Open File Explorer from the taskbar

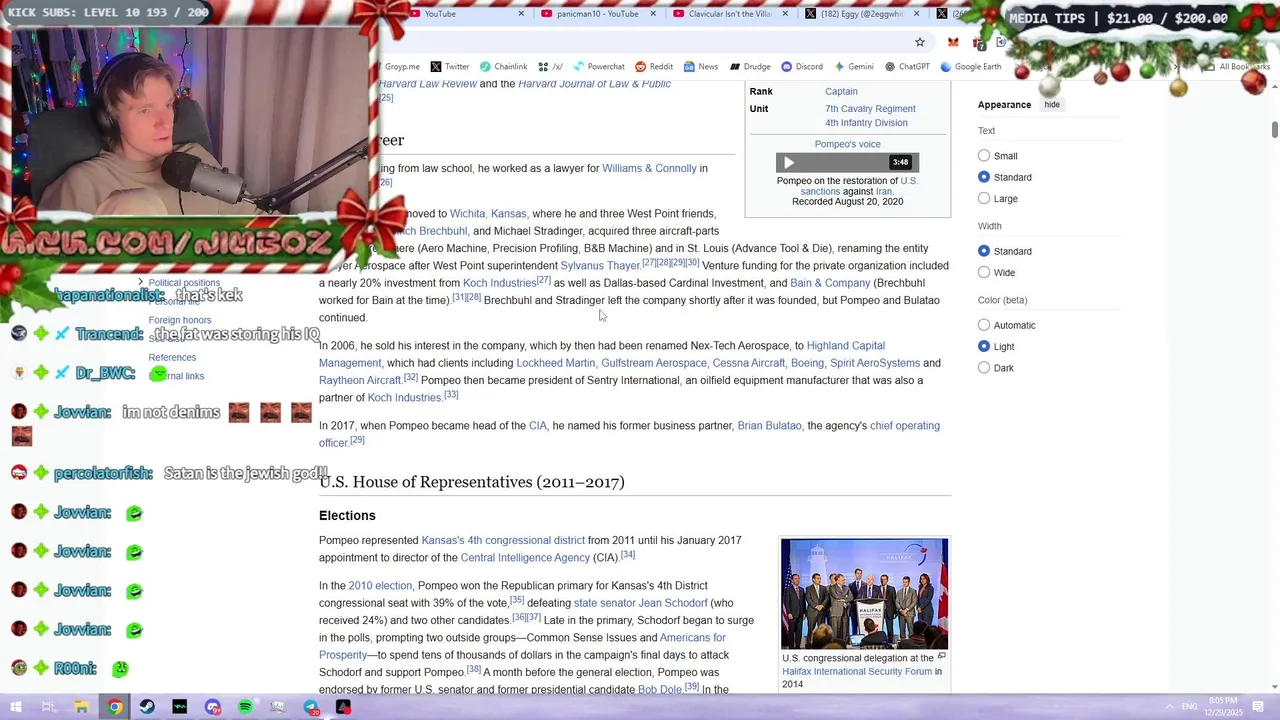pyautogui.click(x=82, y=707)
